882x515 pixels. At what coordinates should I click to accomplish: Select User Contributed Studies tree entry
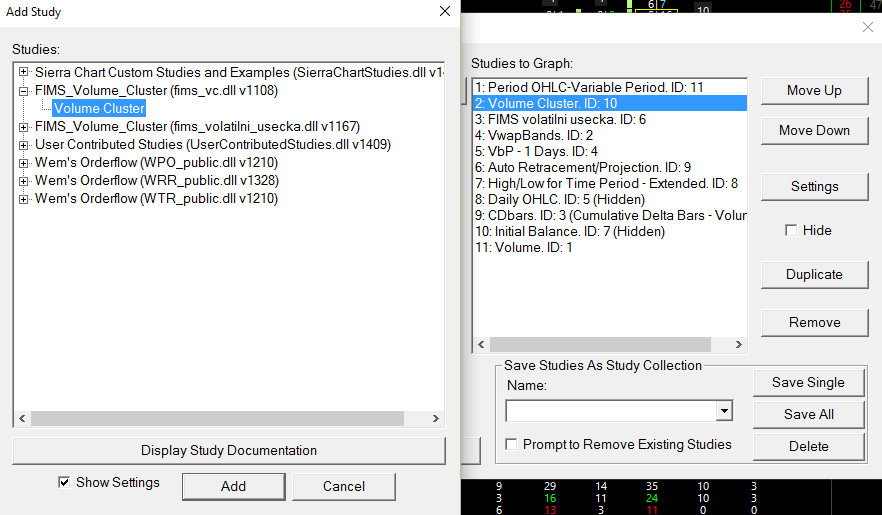pos(213,144)
